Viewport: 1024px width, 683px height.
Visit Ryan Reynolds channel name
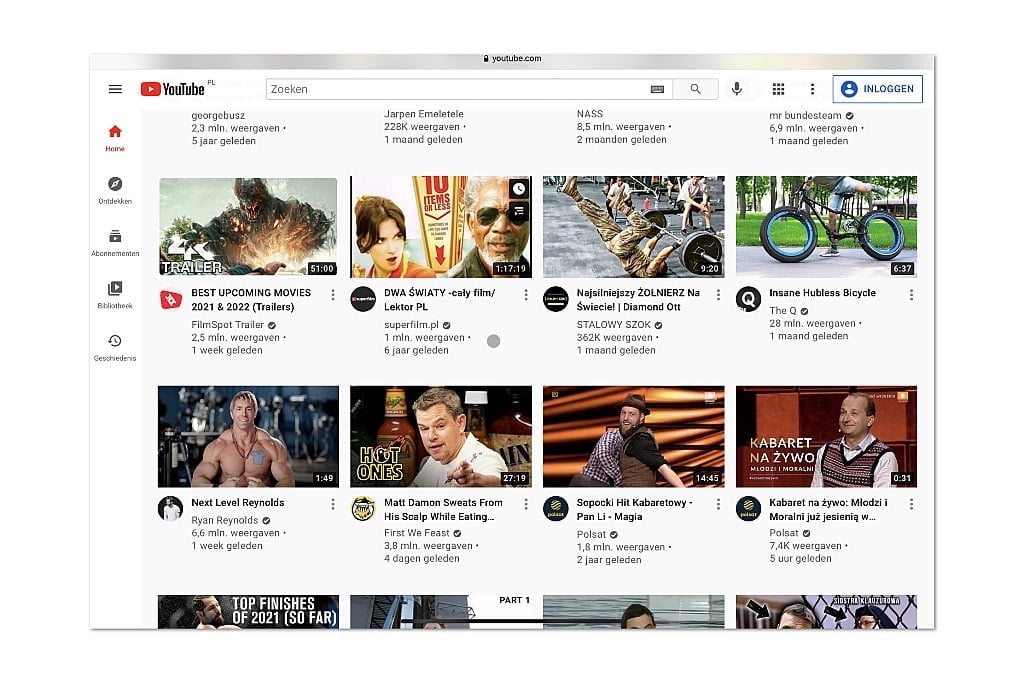[225, 520]
